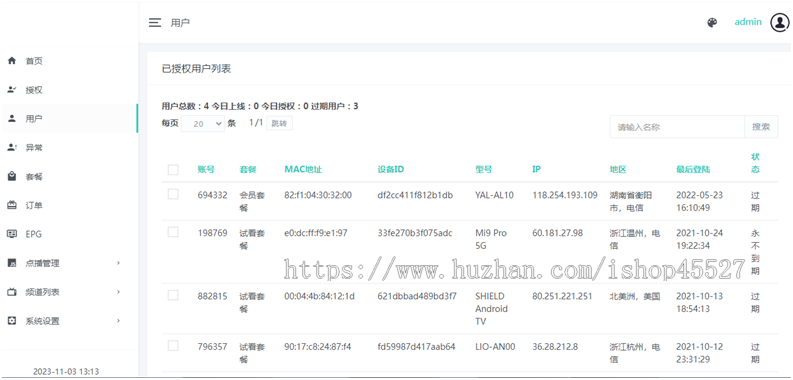Open 授权 menu item

(x=34, y=90)
